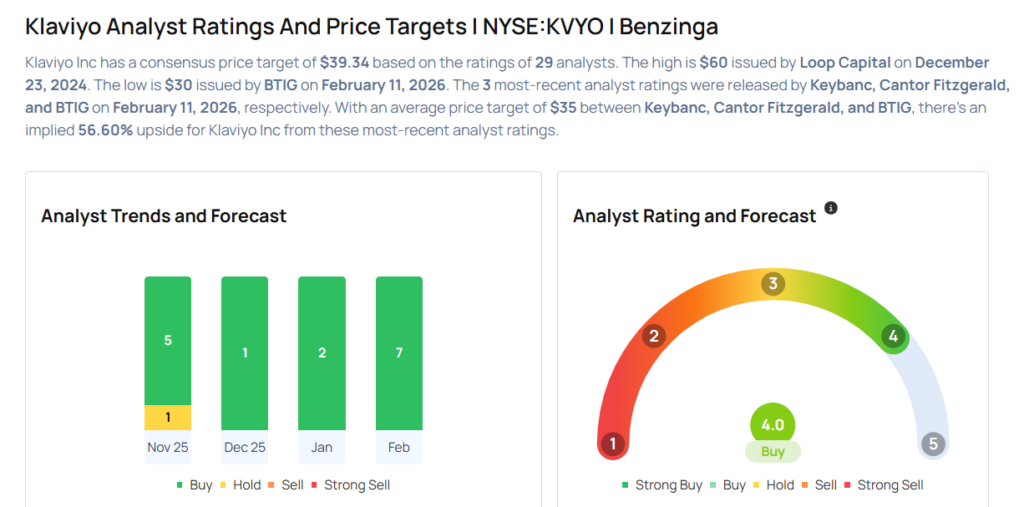1024x507 pixels.
Task: Click the info icon beside Analyst Rating and Forecast
Action: [830, 209]
